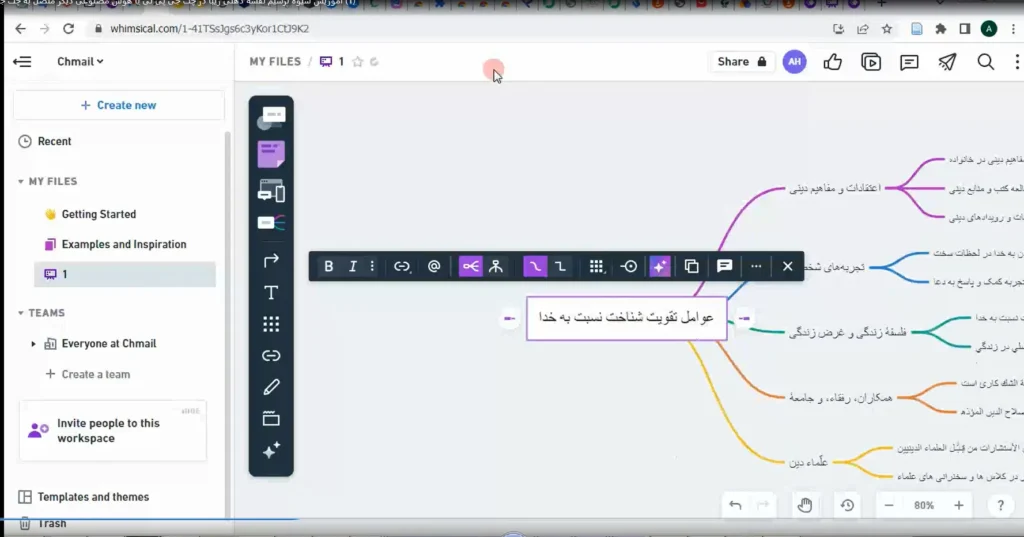Duplicate the node with the copy icon
The height and width of the screenshot is (537, 1024).
(x=692, y=267)
